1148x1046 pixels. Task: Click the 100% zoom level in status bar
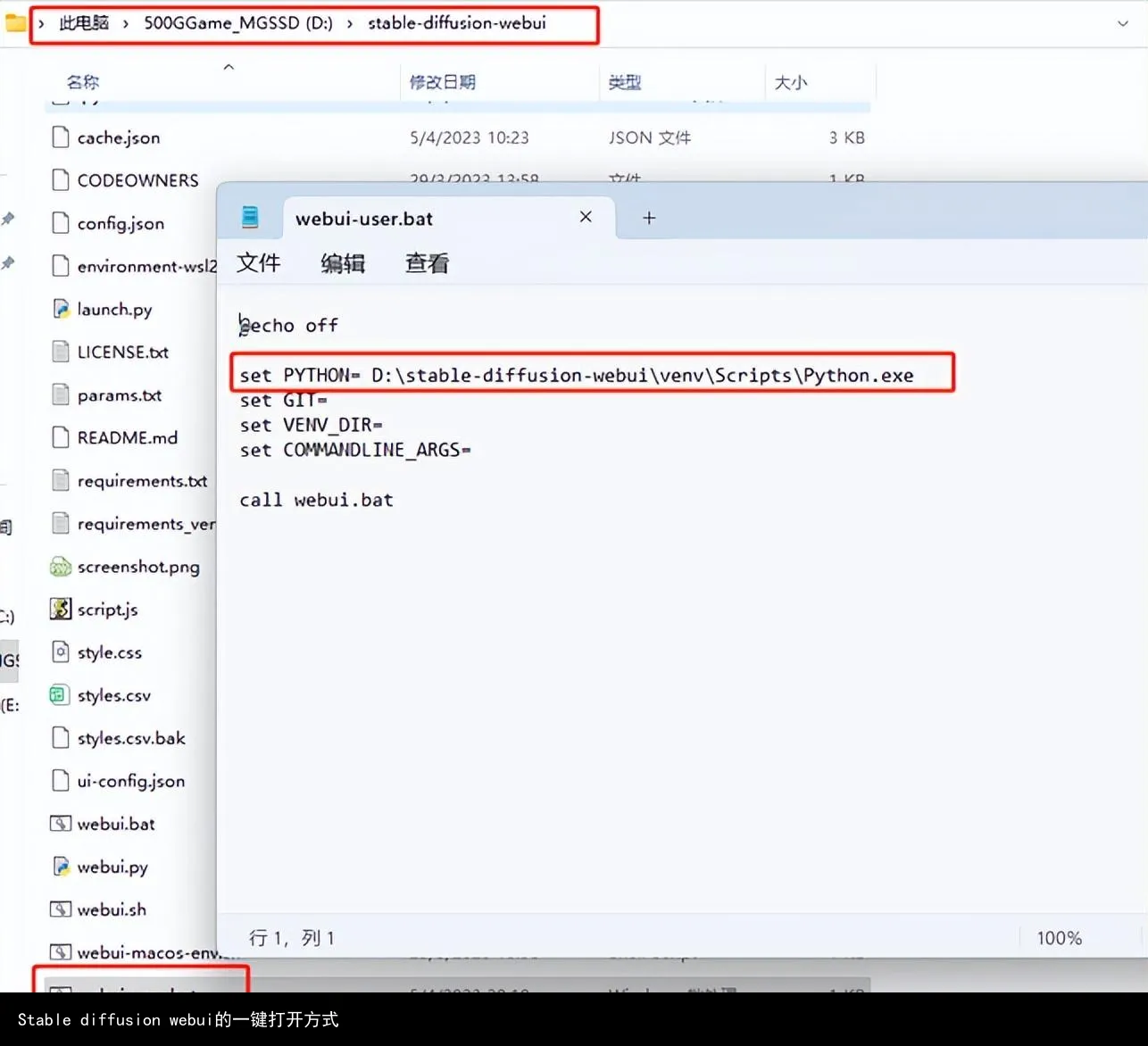pos(1059,938)
